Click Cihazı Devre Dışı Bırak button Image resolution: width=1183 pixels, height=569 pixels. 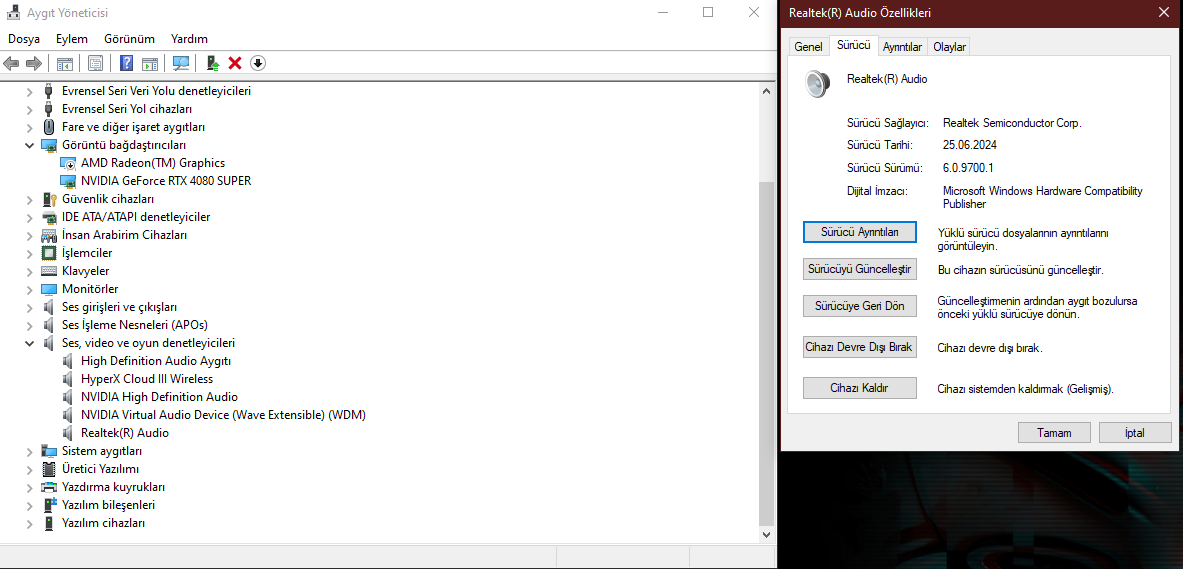859,347
